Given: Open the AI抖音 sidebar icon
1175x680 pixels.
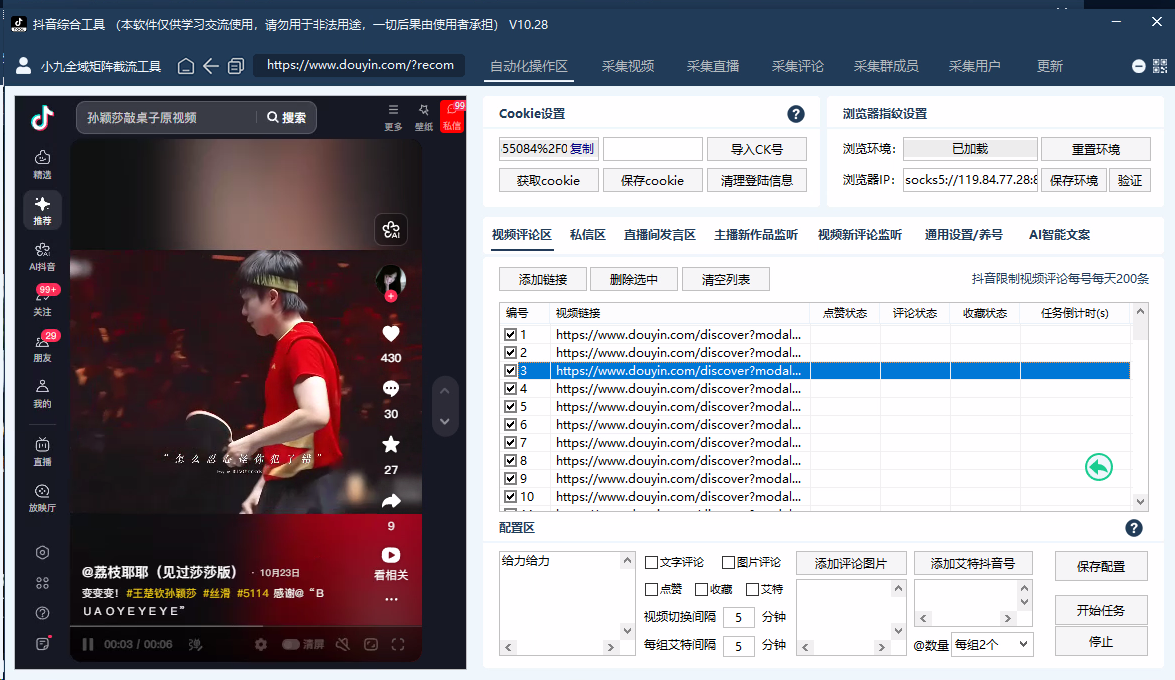Looking at the screenshot, I should [42, 256].
